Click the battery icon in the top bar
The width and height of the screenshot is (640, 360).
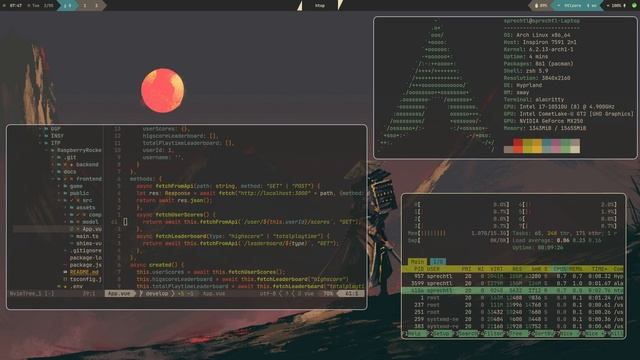pos(536,6)
